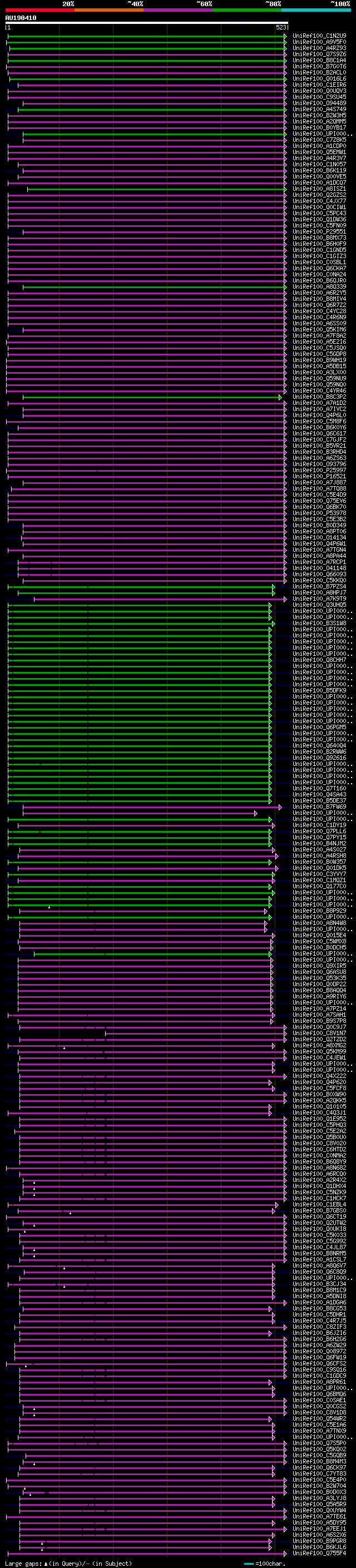Select the UniRef100_B9WH19 label

(x=319, y=360)
